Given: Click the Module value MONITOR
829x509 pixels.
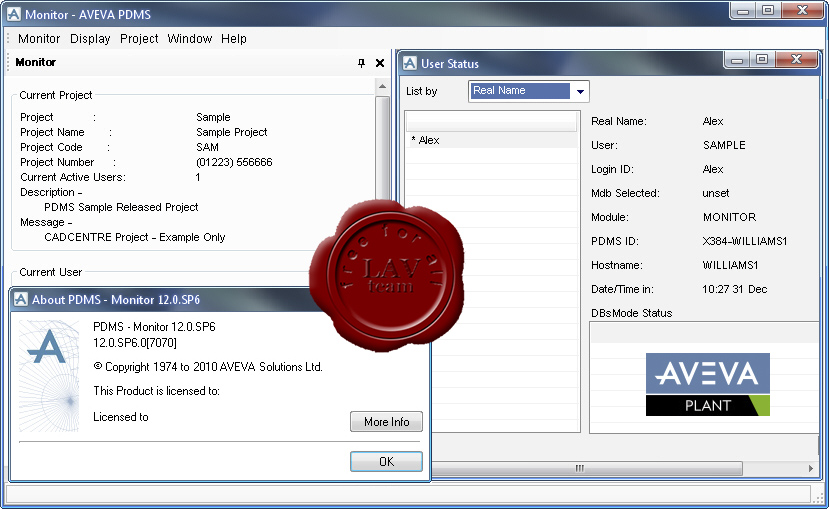Looking at the screenshot, I should [x=729, y=217].
